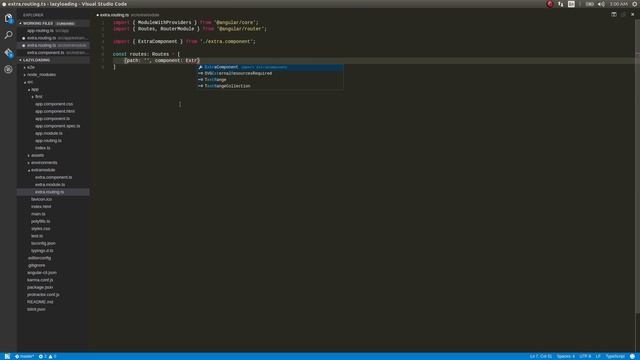Expand the node_modules folder
This screenshot has width=640, height=360.
[41, 75]
